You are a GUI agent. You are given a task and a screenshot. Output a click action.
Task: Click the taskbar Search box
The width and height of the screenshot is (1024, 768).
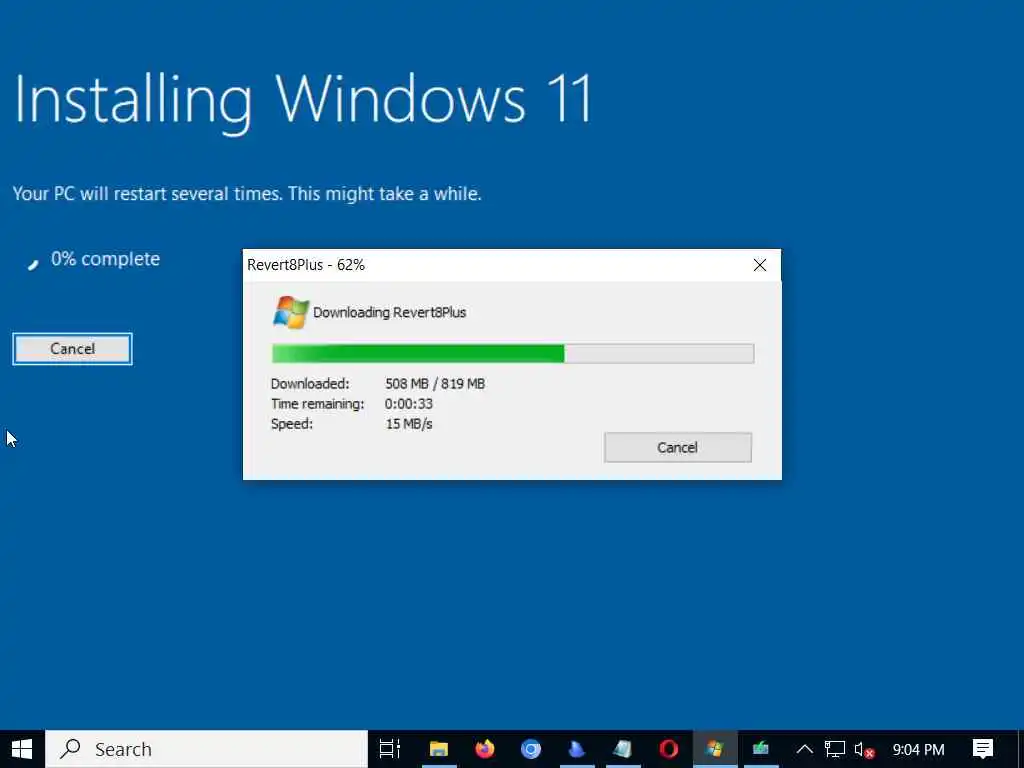click(206, 749)
